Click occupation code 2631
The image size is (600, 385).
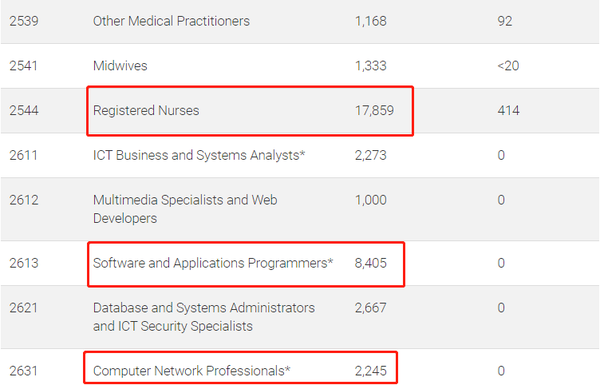[x=23, y=371]
